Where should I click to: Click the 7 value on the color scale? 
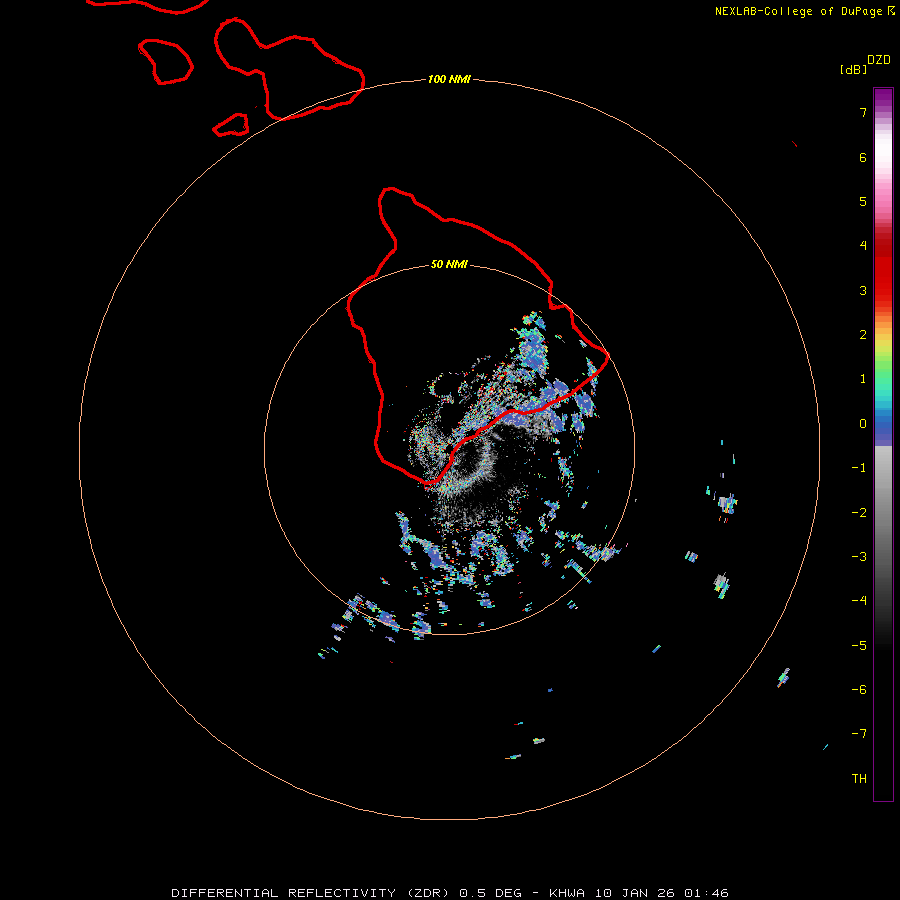point(863,112)
